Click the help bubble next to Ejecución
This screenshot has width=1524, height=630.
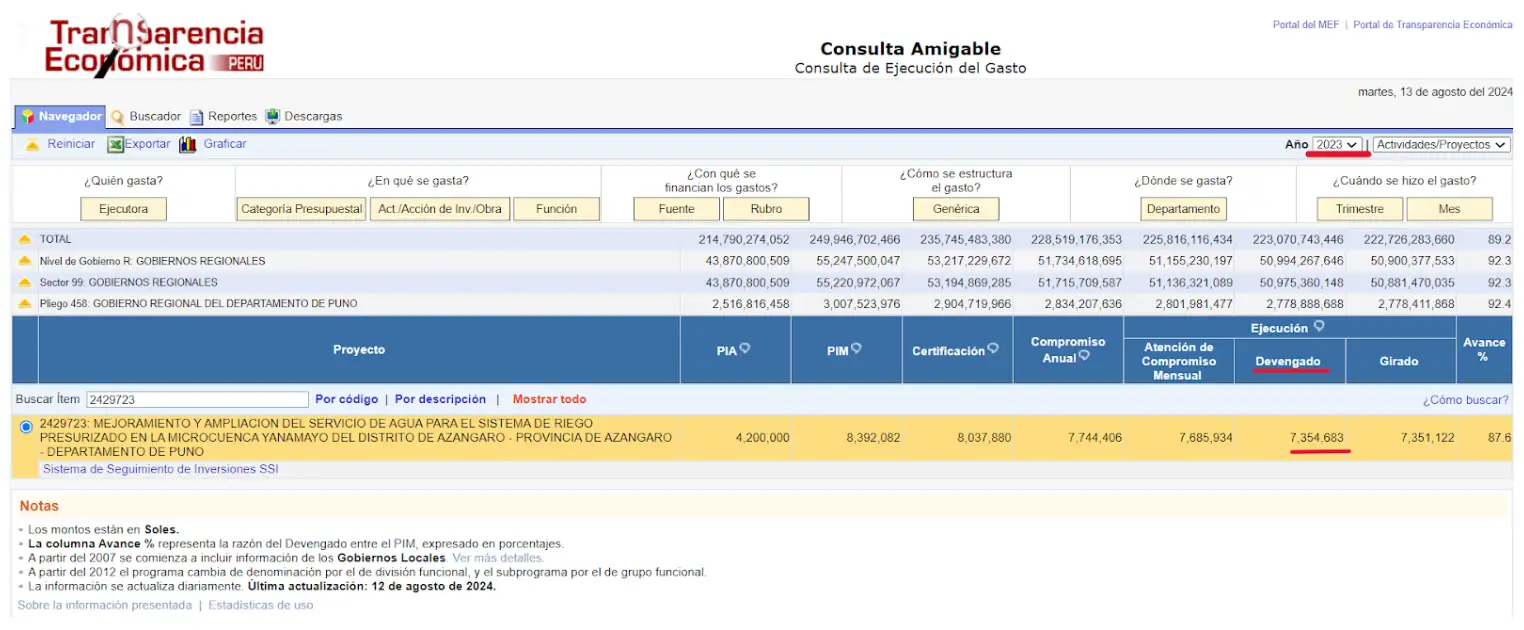coord(1319,327)
